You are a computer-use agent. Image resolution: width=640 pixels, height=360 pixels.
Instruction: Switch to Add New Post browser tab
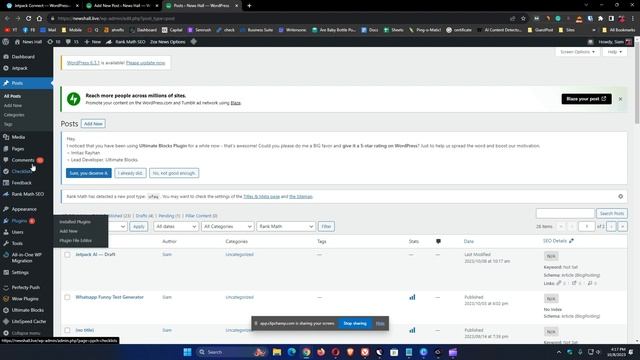122,6
